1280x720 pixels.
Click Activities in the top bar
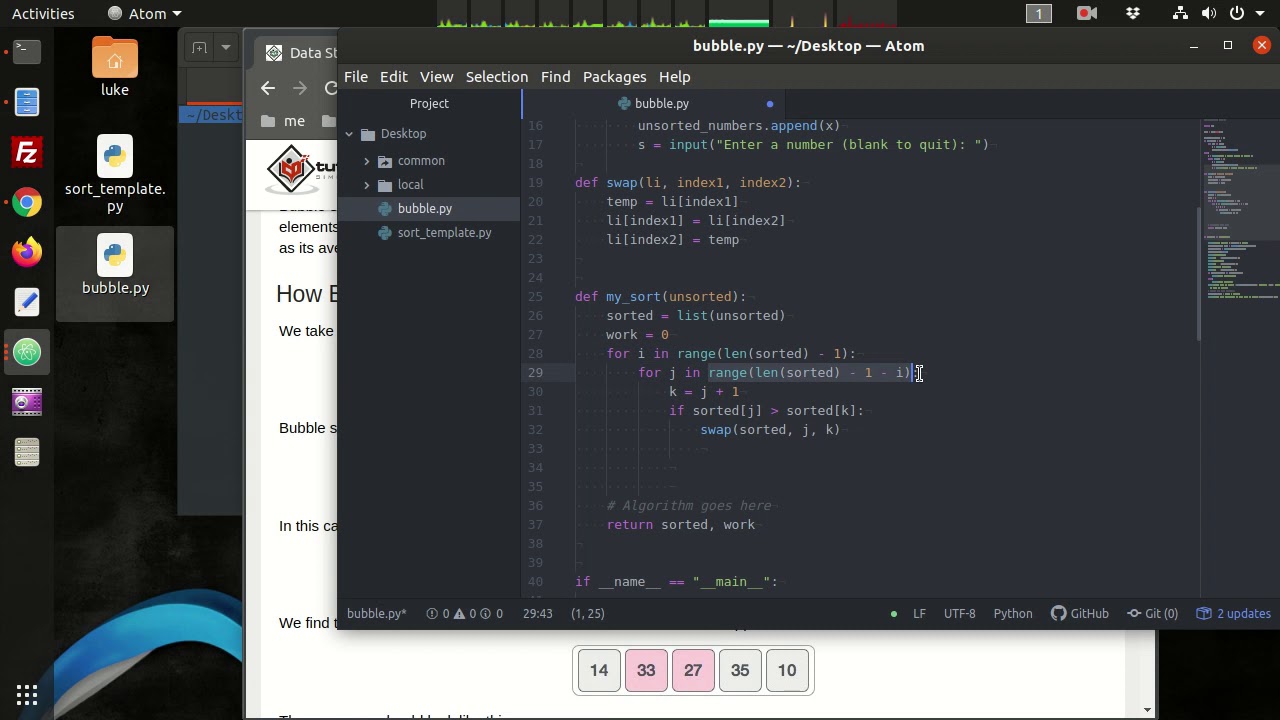[x=43, y=13]
